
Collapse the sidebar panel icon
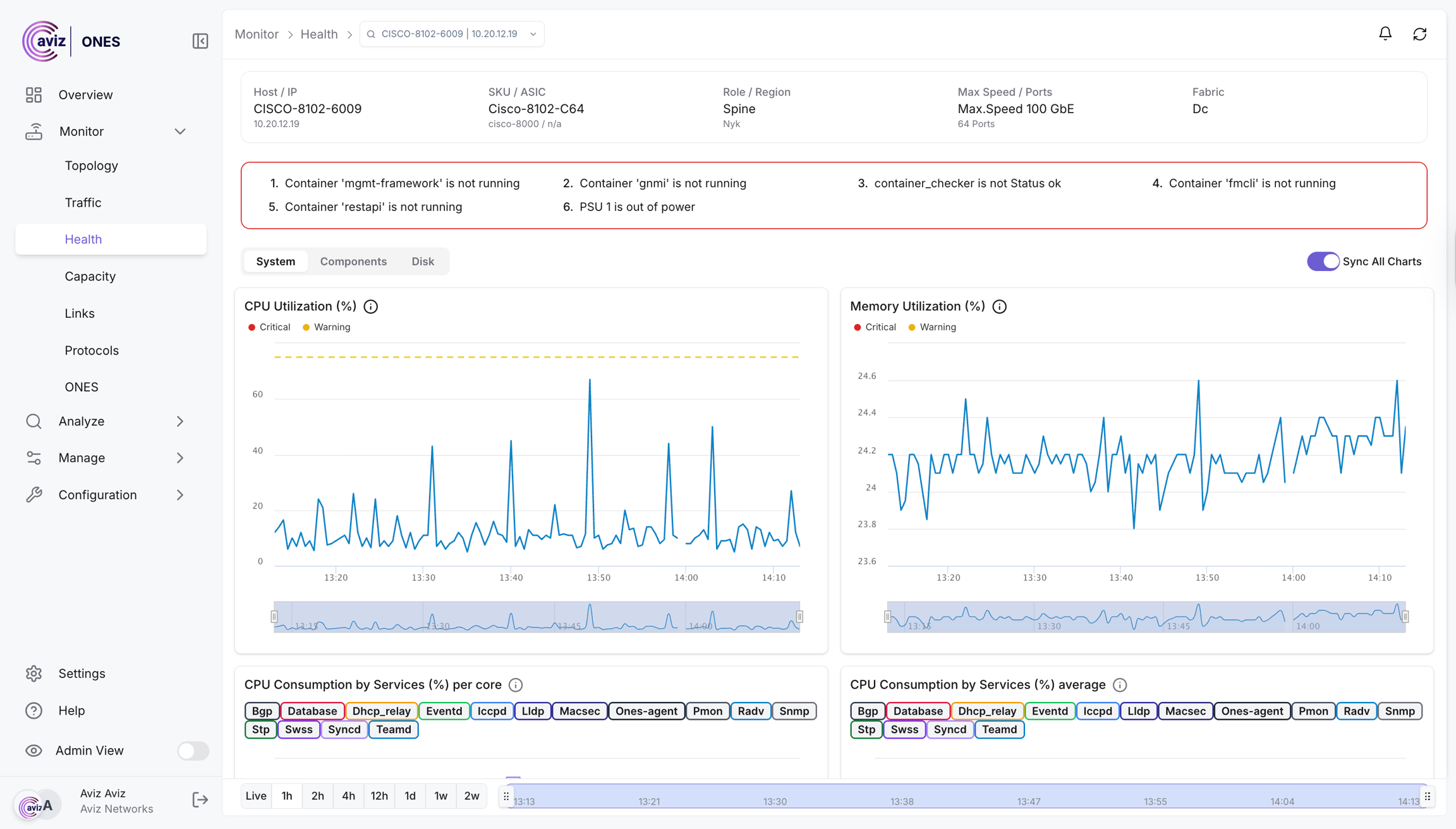[x=200, y=41]
